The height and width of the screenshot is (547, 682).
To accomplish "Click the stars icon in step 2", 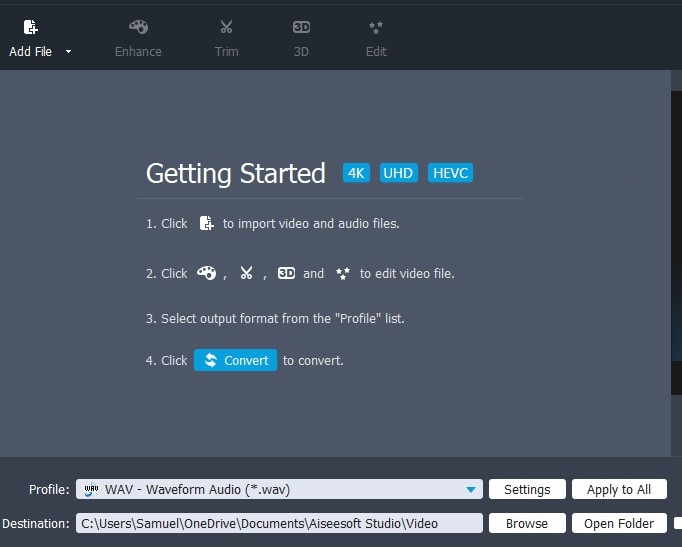I will pyautogui.click(x=343, y=274).
